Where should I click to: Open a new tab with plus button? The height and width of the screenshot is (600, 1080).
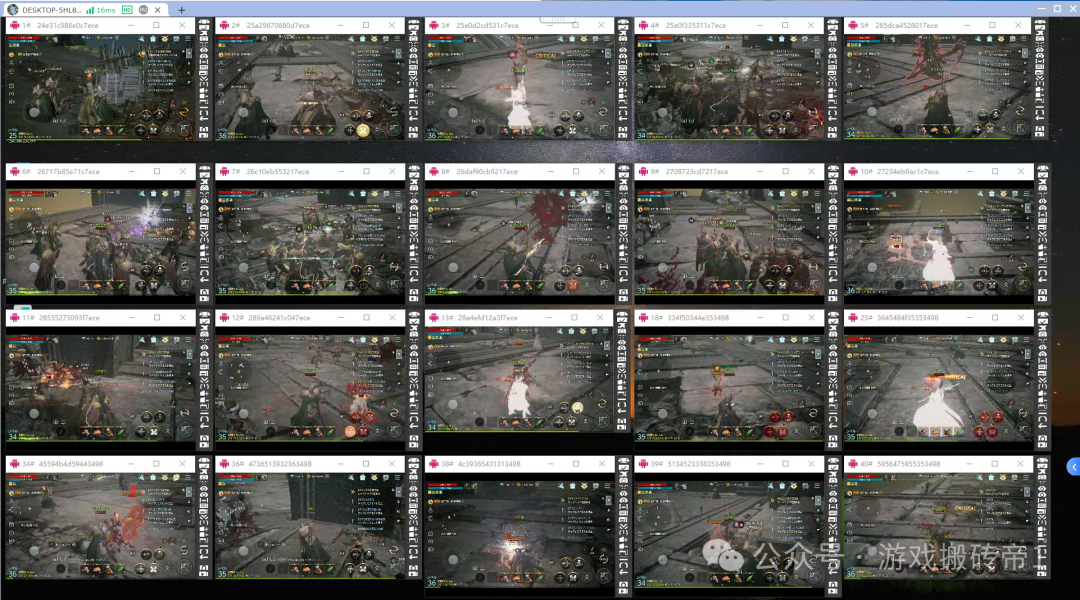click(x=181, y=9)
